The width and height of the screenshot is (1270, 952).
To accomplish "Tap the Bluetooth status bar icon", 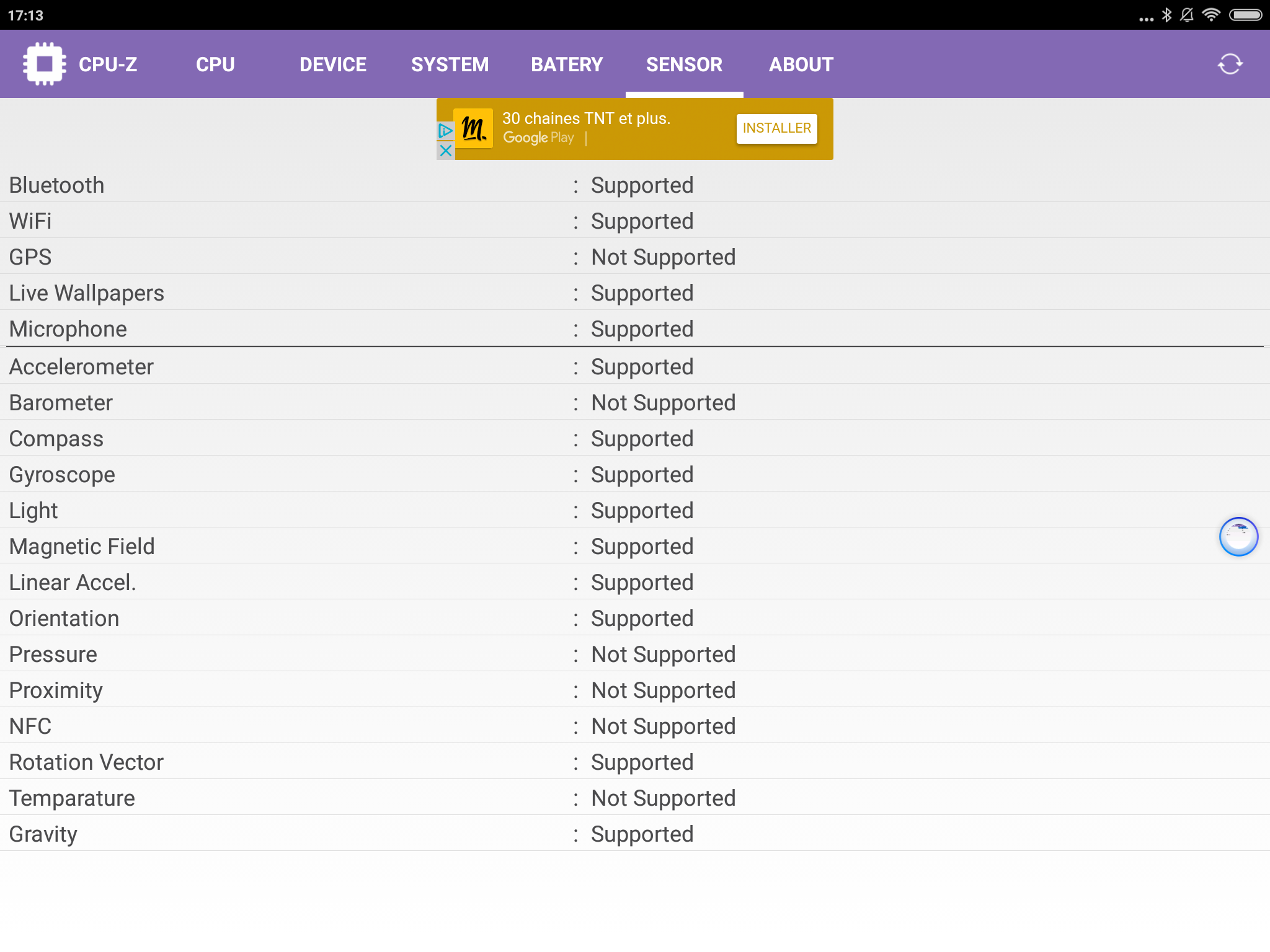I will click(x=1166, y=15).
